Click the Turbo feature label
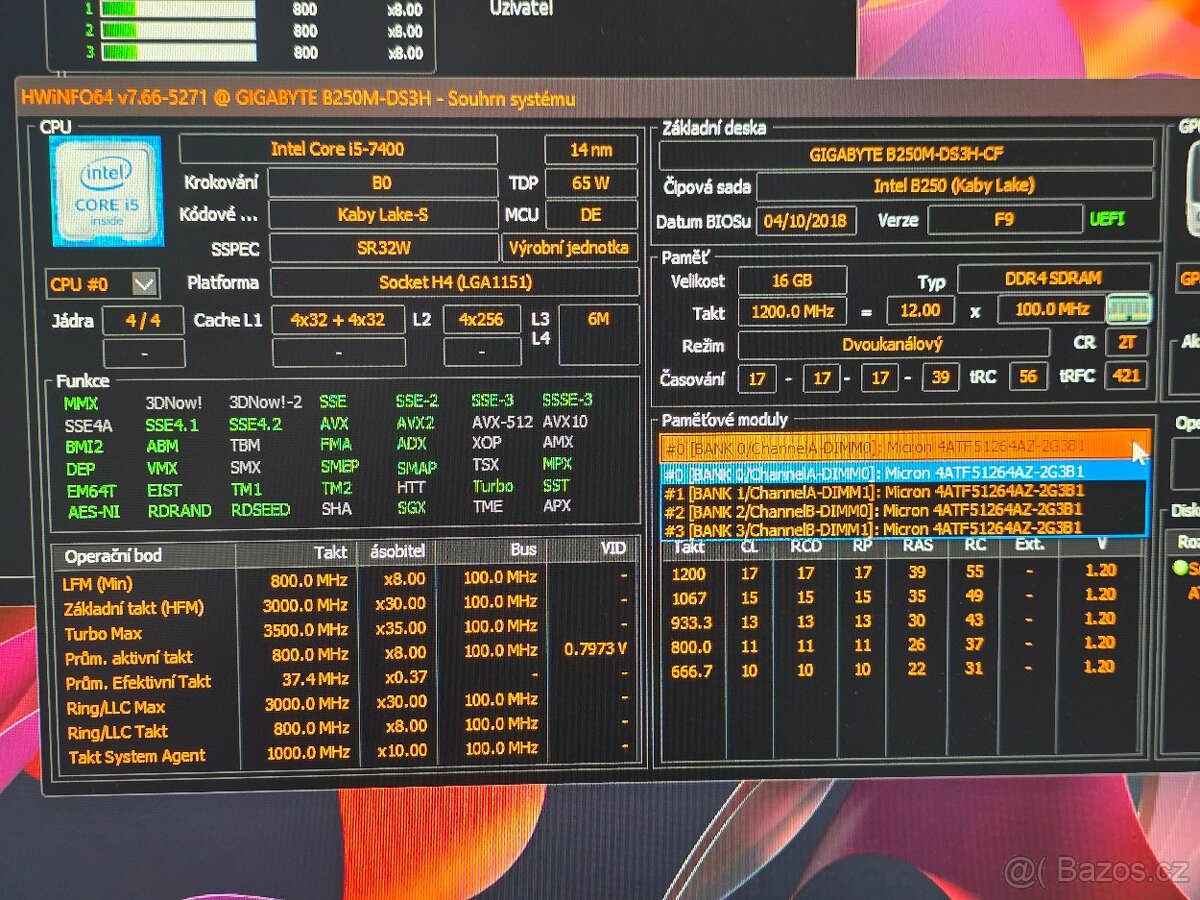1200x900 pixels. [493, 486]
